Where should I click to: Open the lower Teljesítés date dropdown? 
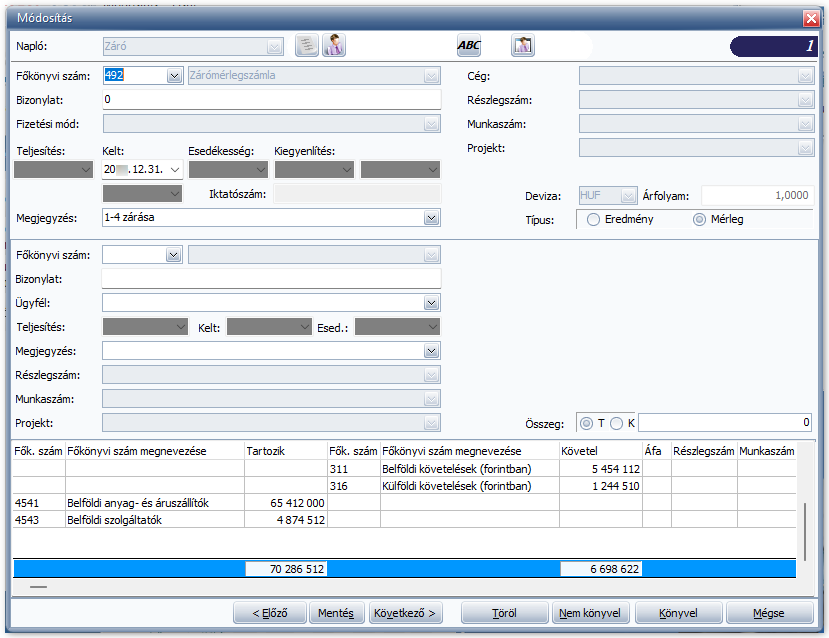point(181,327)
